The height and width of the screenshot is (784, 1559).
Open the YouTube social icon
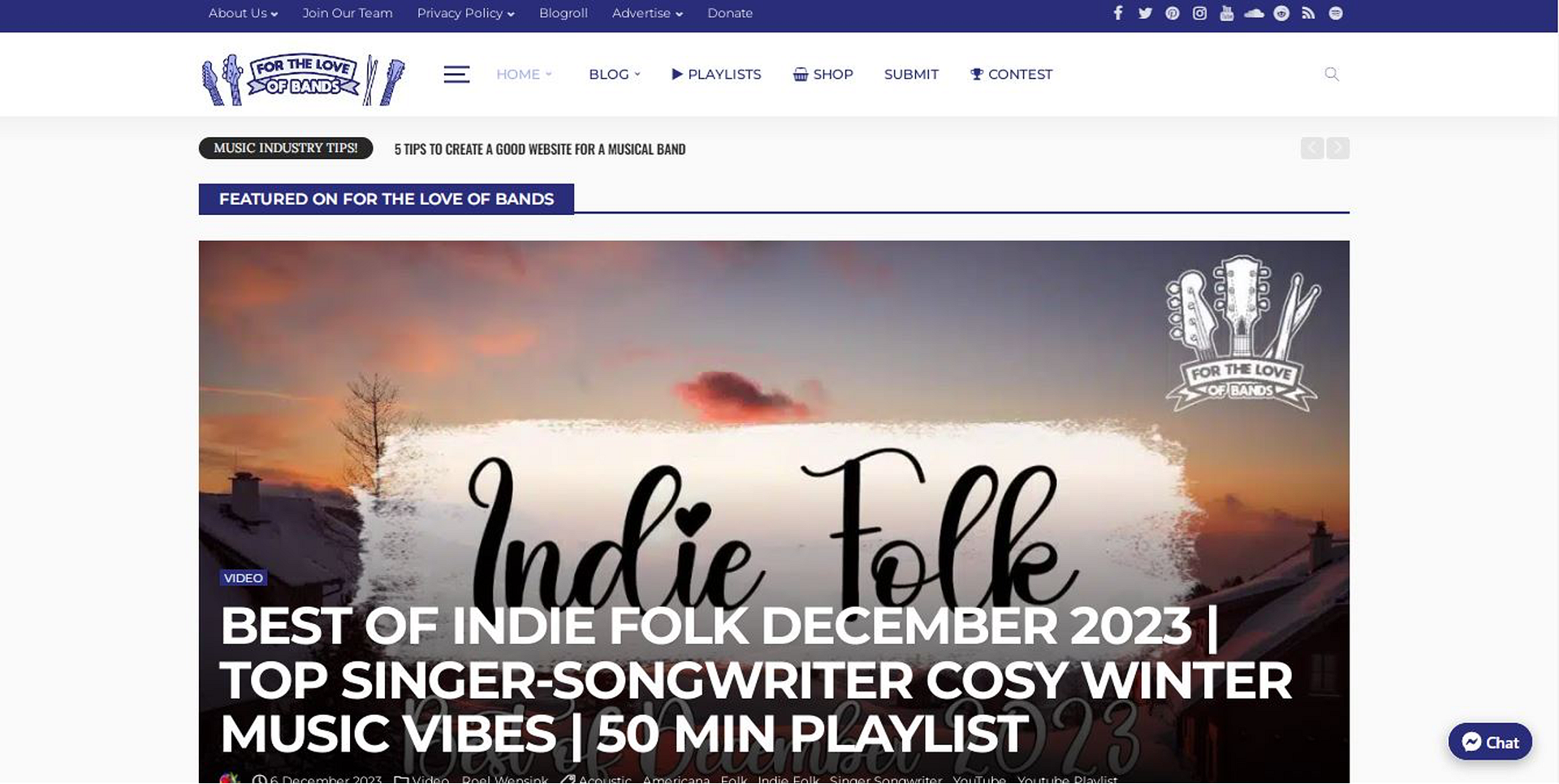(1227, 13)
